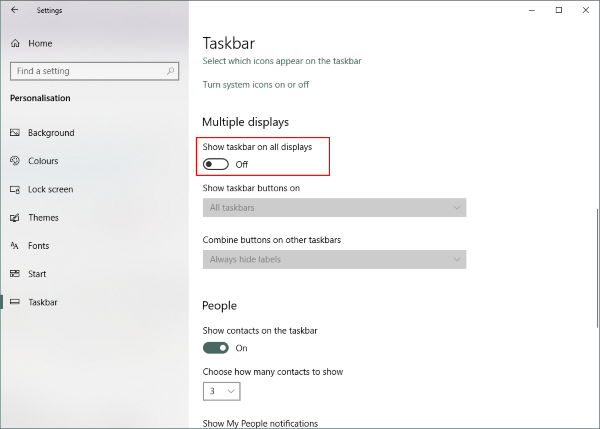
Task: Open the All taskbars dropdown
Action: (x=334, y=208)
